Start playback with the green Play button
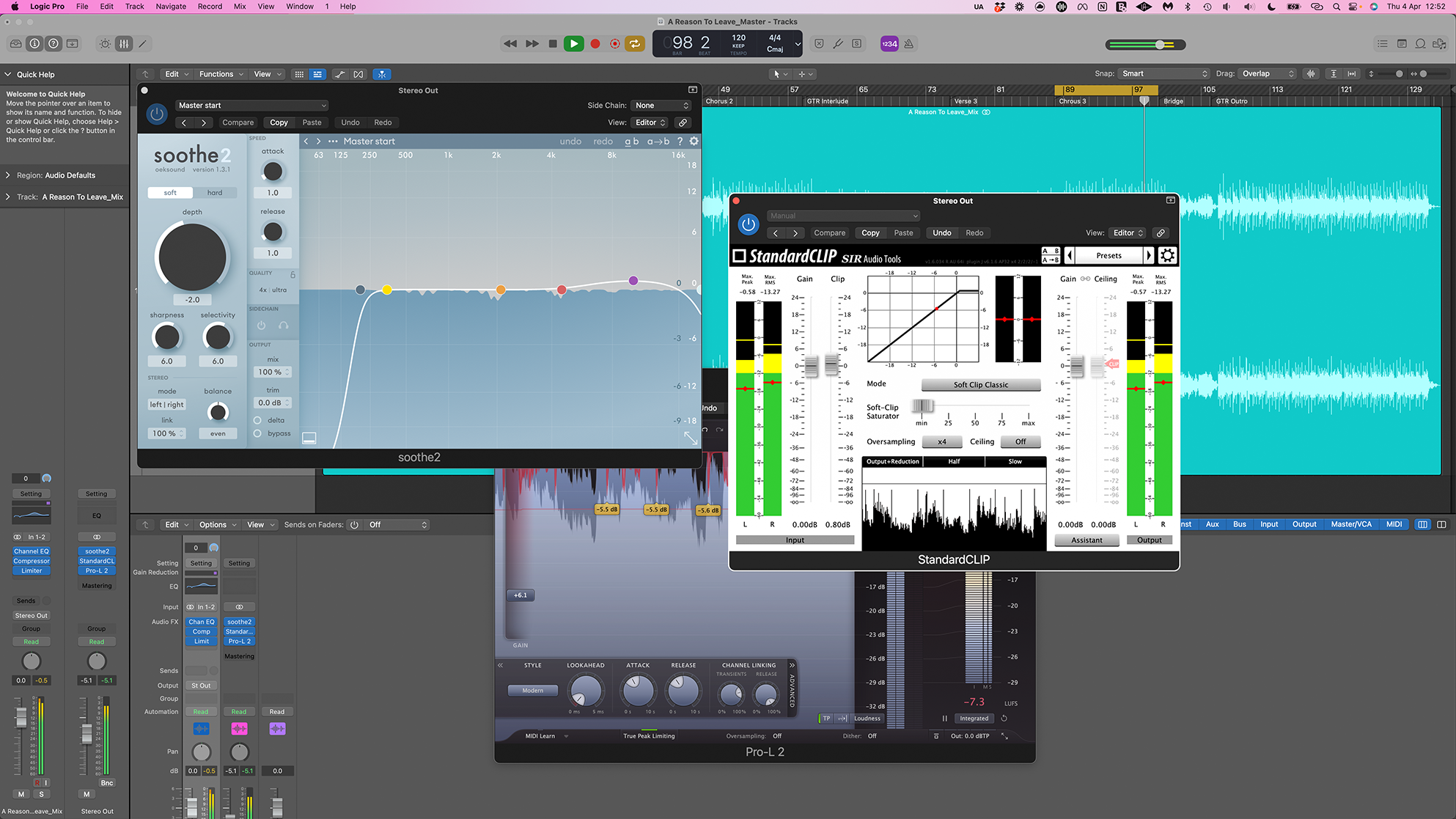Screen dimensions: 1456x819 [574, 44]
